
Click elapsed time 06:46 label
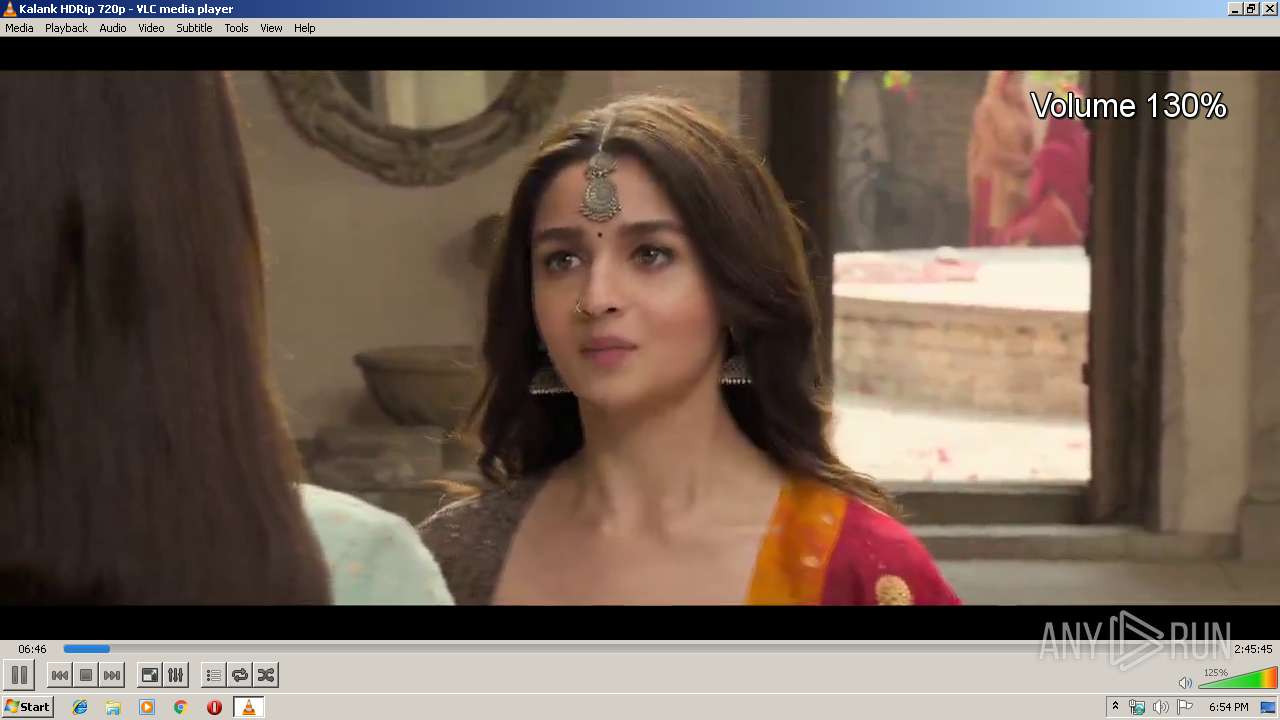tap(32, 649)
